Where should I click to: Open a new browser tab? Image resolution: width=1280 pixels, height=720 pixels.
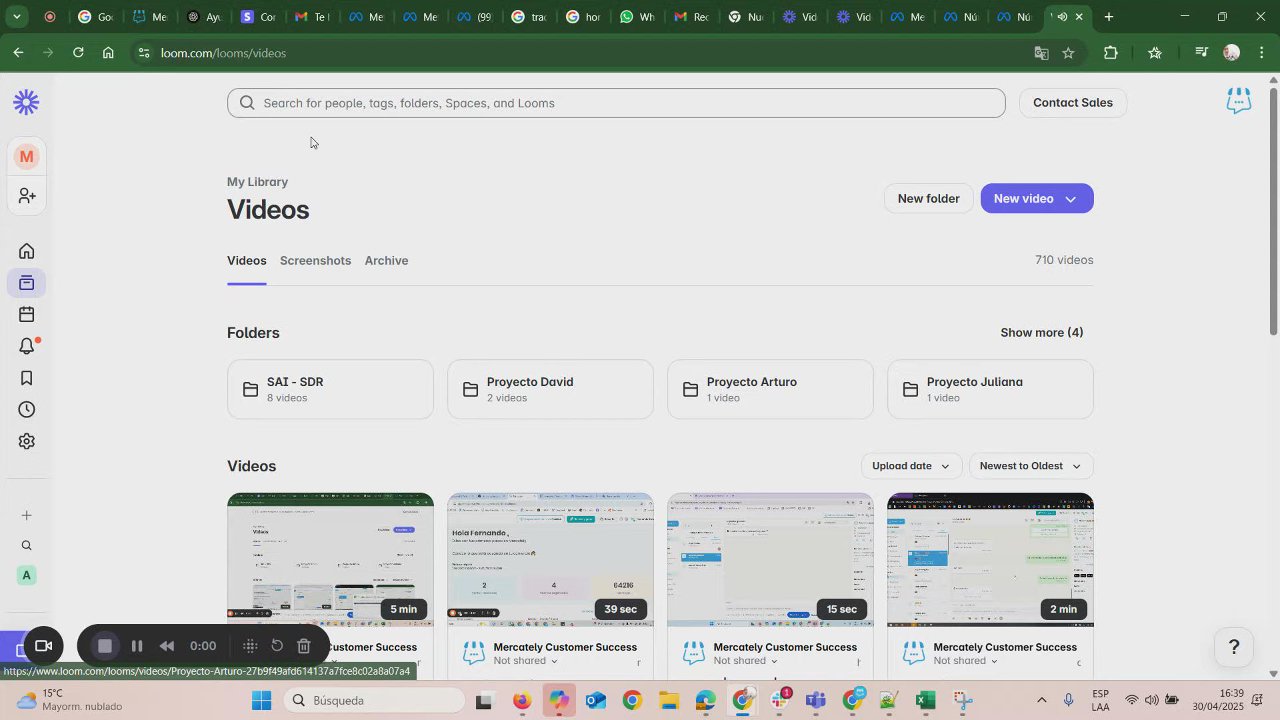(1108, 17)
